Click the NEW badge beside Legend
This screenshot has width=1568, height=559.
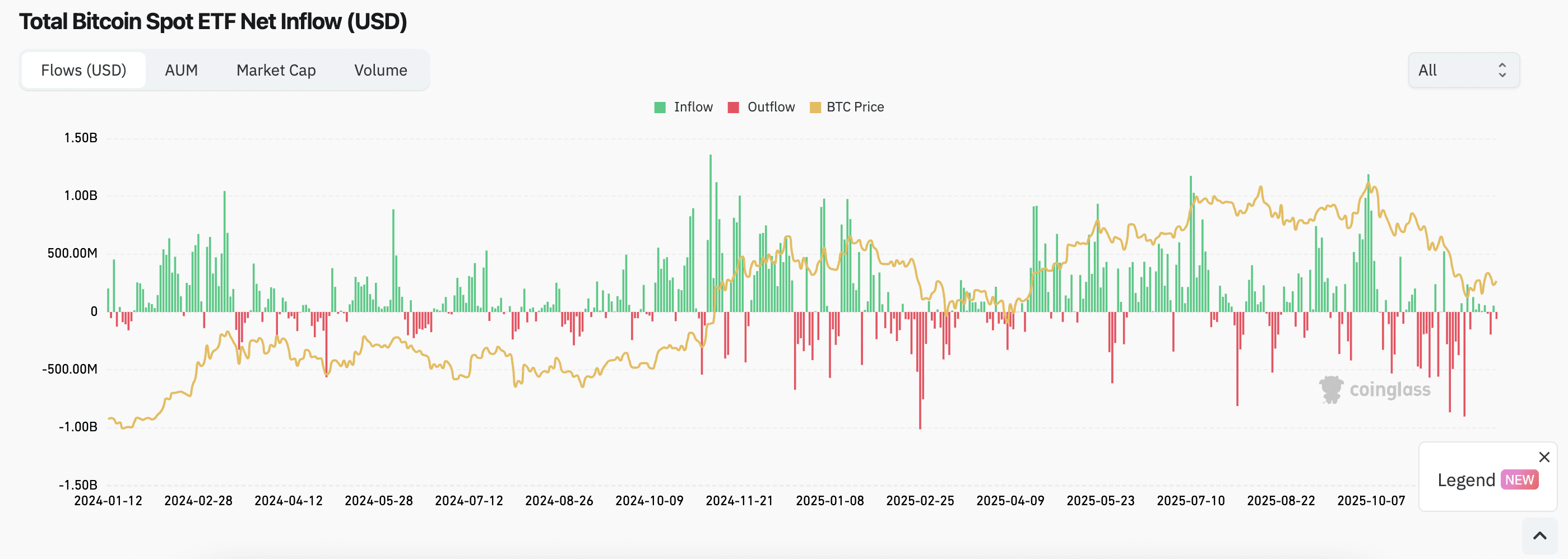[x=1519, y=480]
